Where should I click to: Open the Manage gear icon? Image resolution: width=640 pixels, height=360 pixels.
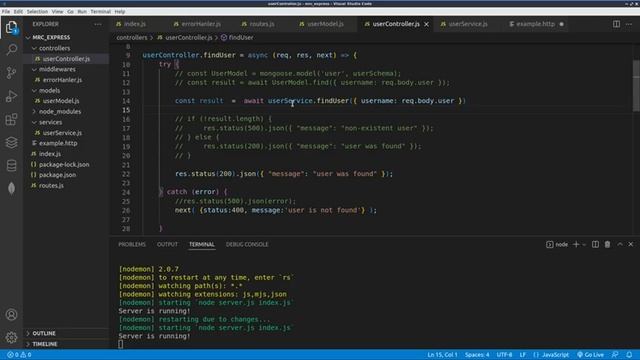pyautogui.click(x=11, y=337)
